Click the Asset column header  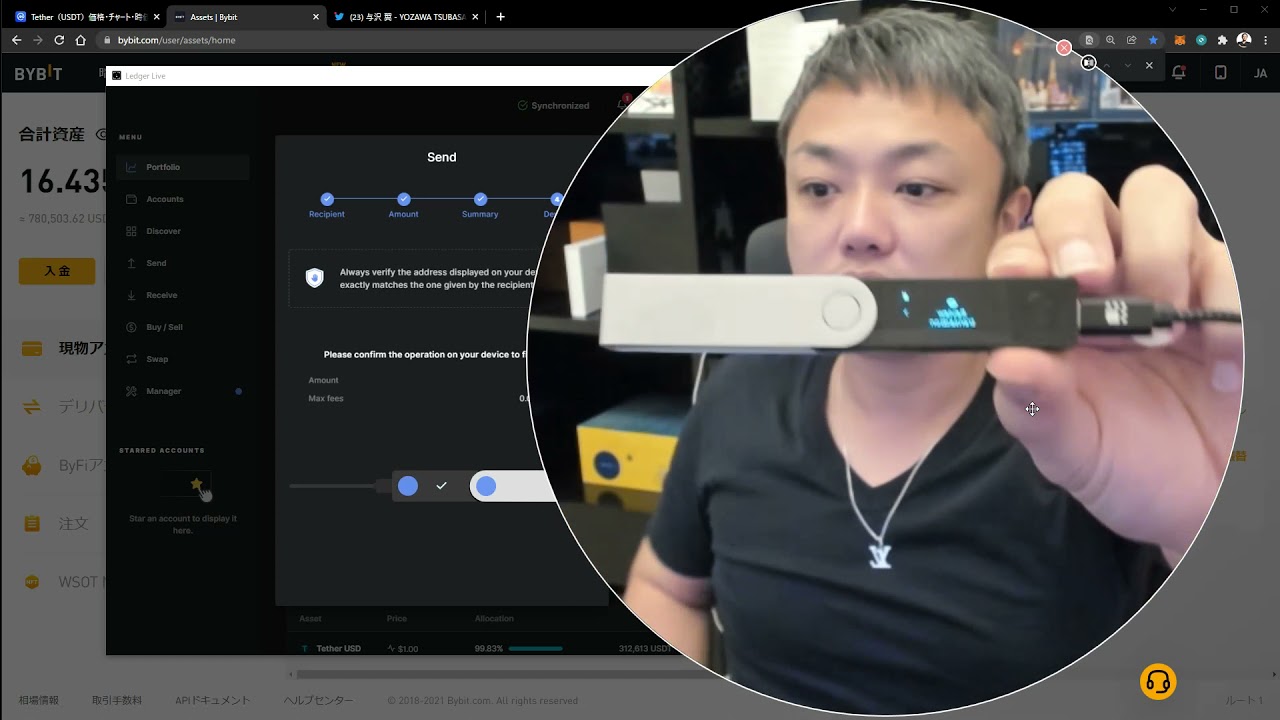311,619
